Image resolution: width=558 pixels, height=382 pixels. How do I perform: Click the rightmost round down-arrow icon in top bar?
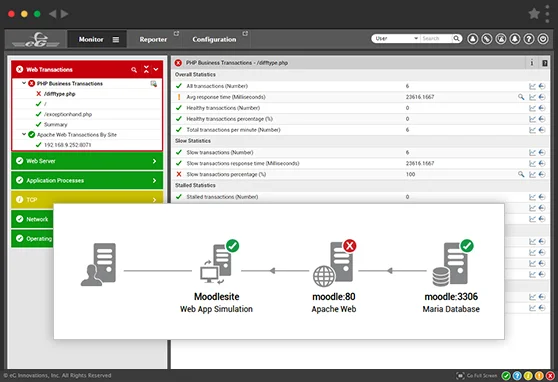pos(543,39)
